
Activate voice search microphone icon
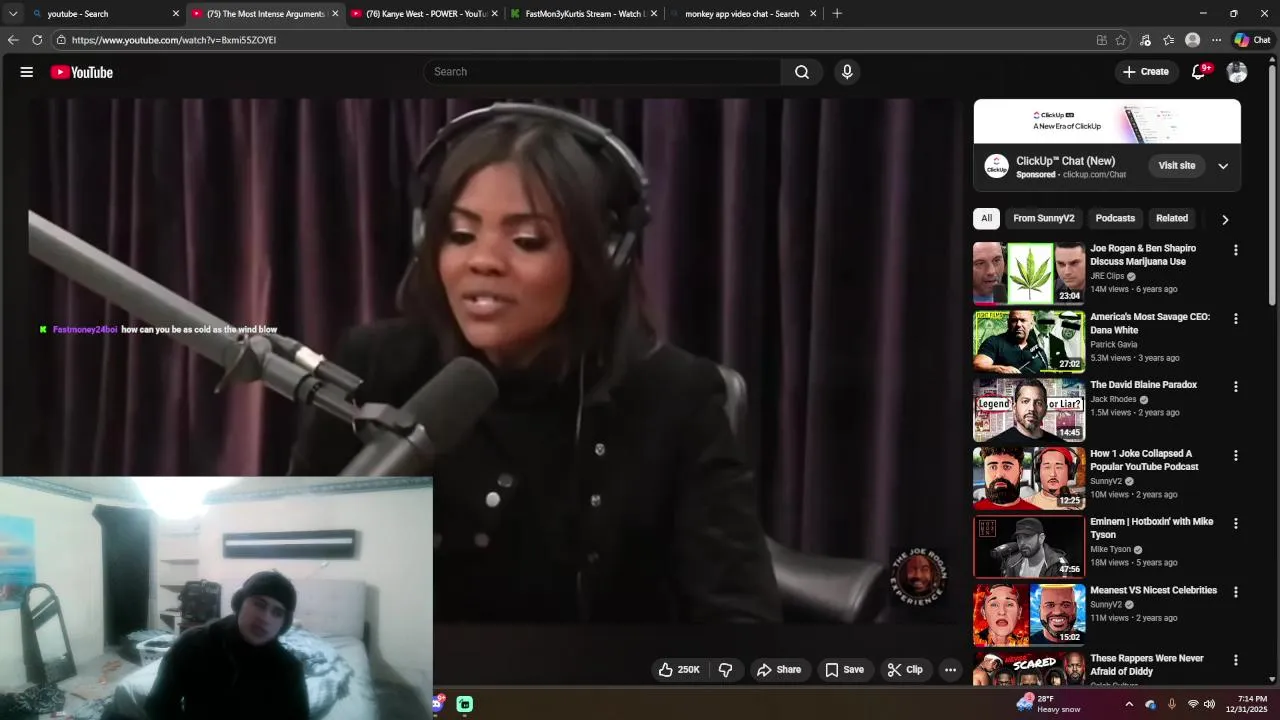(847, 72)
